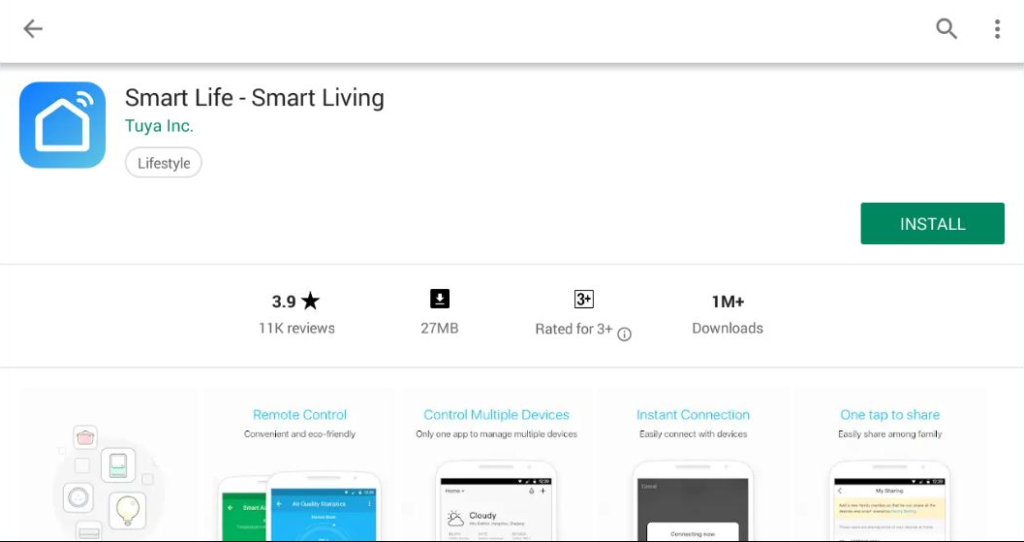Click the 3.9 star rating

pos(296,301)
